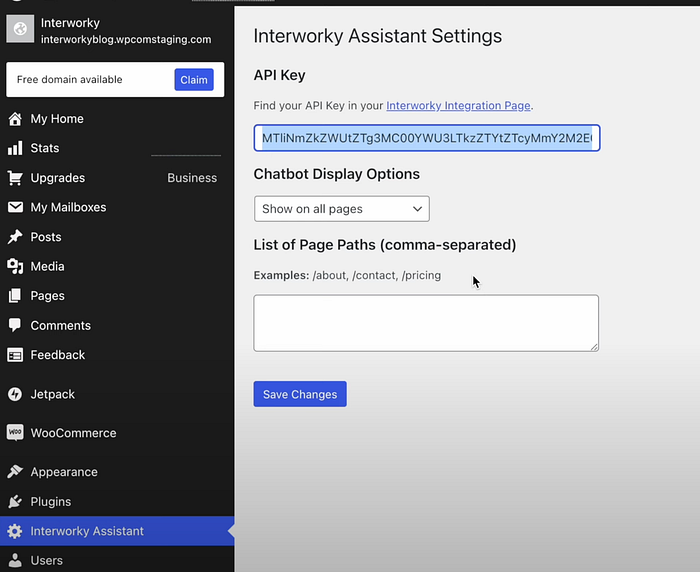Click the Posts pushpin icon
700x572 pixels.
[x=15, y=237]
